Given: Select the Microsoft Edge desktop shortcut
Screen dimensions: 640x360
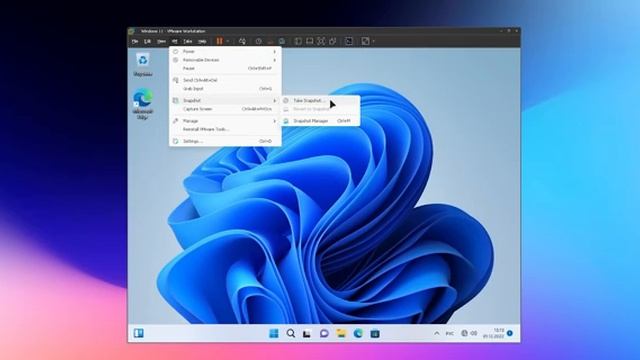Looking at the screenshot, I should pos(143,104).
